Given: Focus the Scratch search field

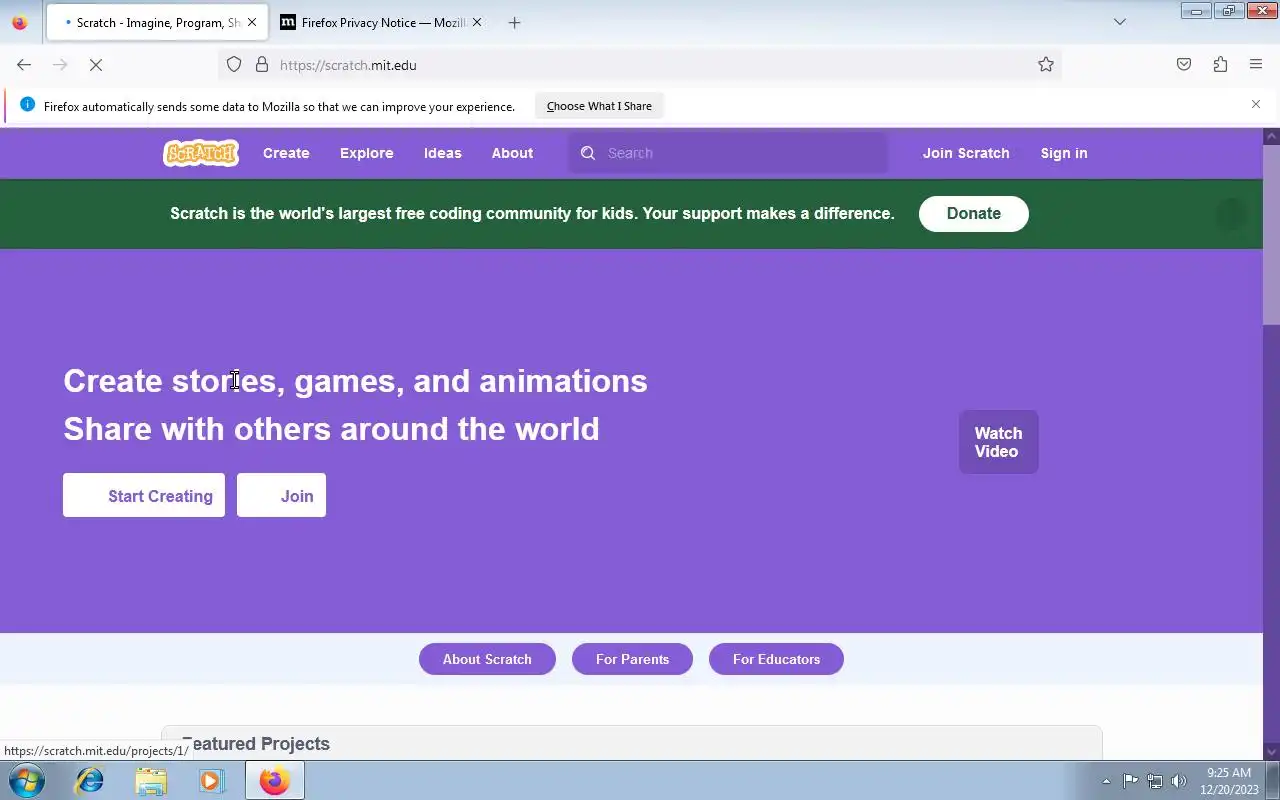Looking at the screenshot, I should (x=728, y=153).
